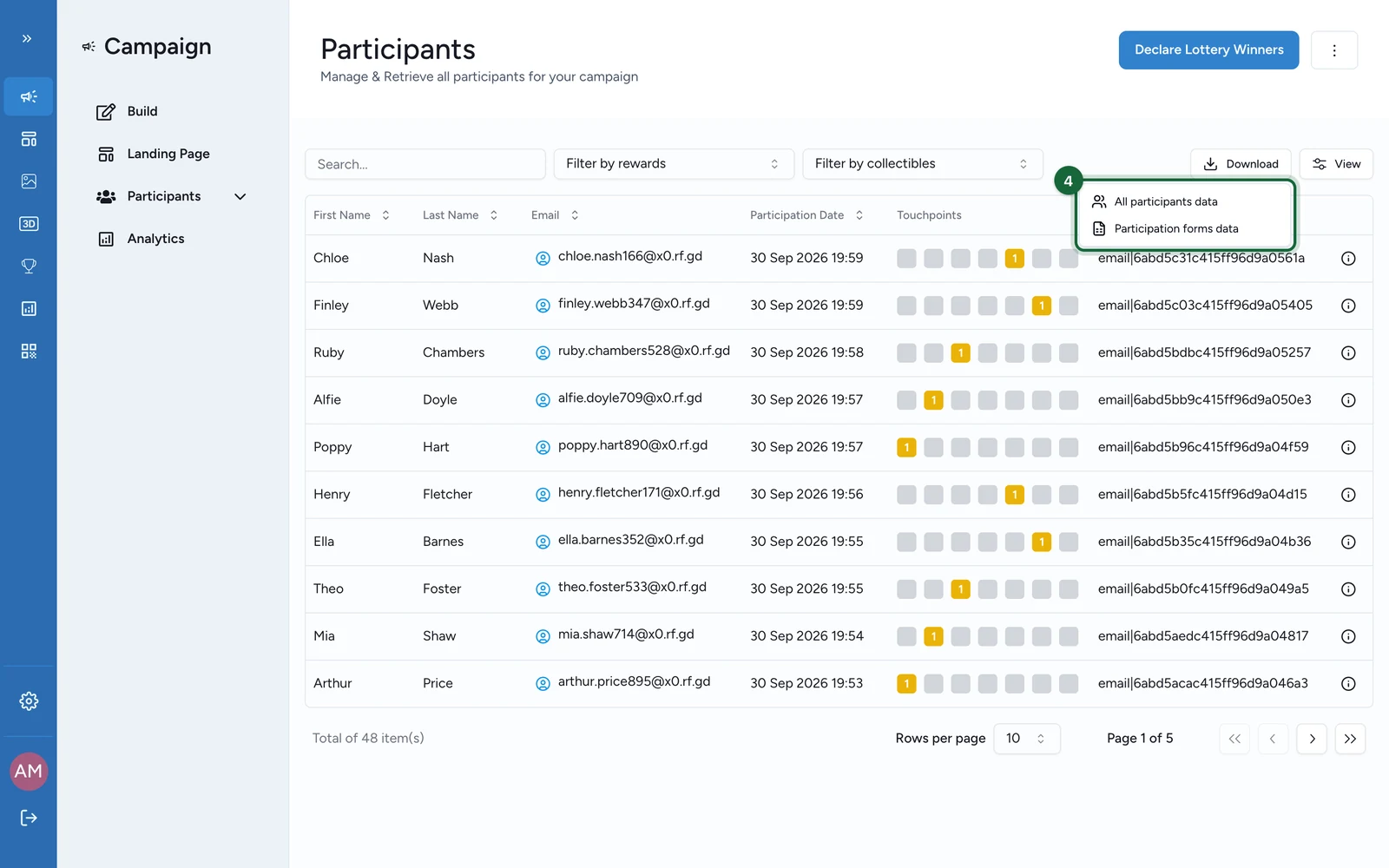Viewport: 1389px width, 868px height.
Task: Select Participation forms data export option
Action: [1186, 228]
